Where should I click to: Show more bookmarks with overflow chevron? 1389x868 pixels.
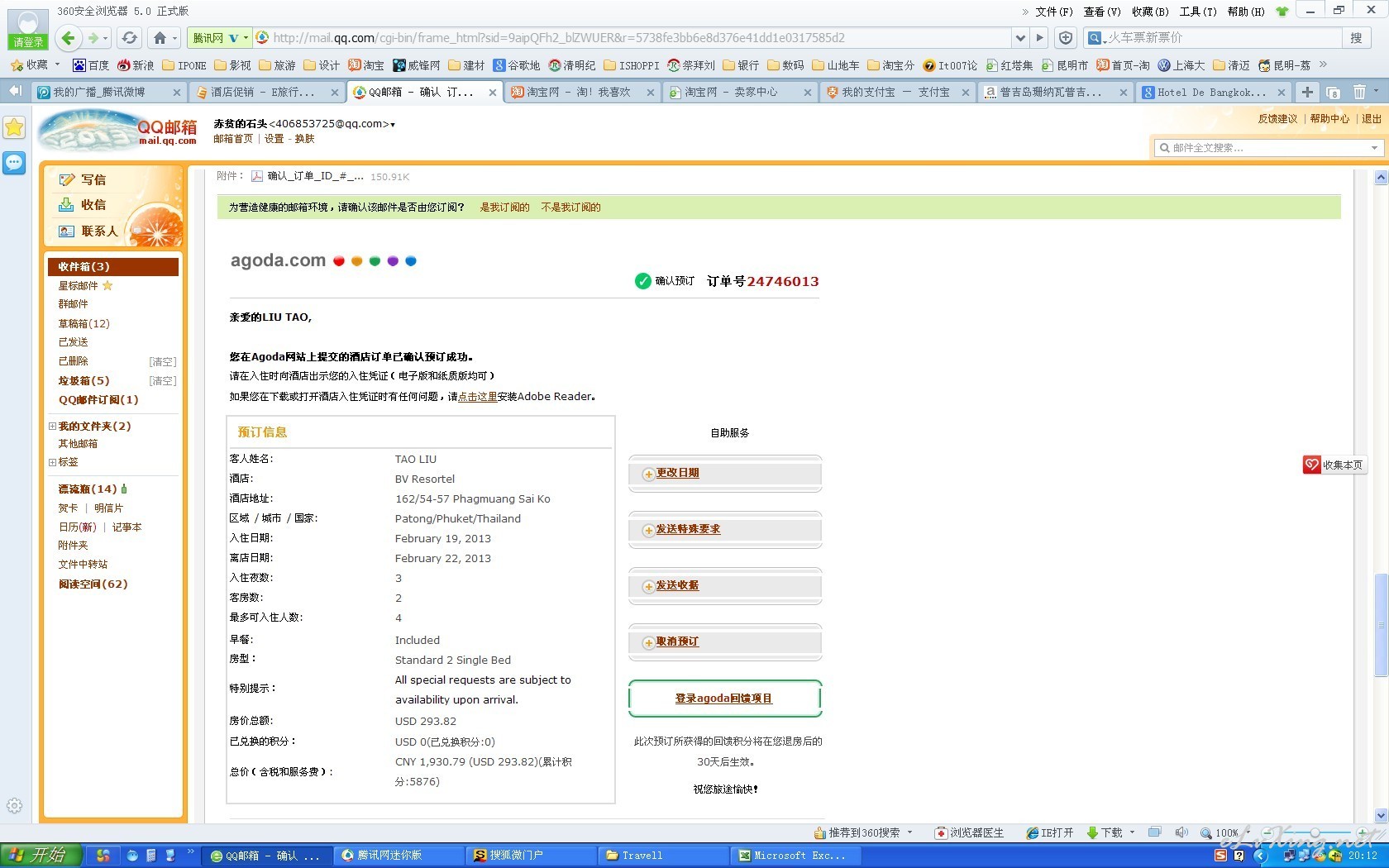pos(1323,64)
